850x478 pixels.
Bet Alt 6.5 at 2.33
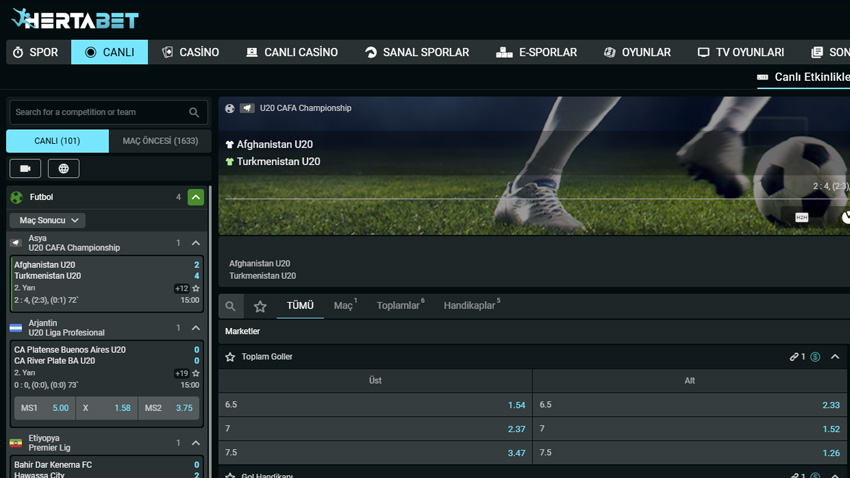coord(690,405)
